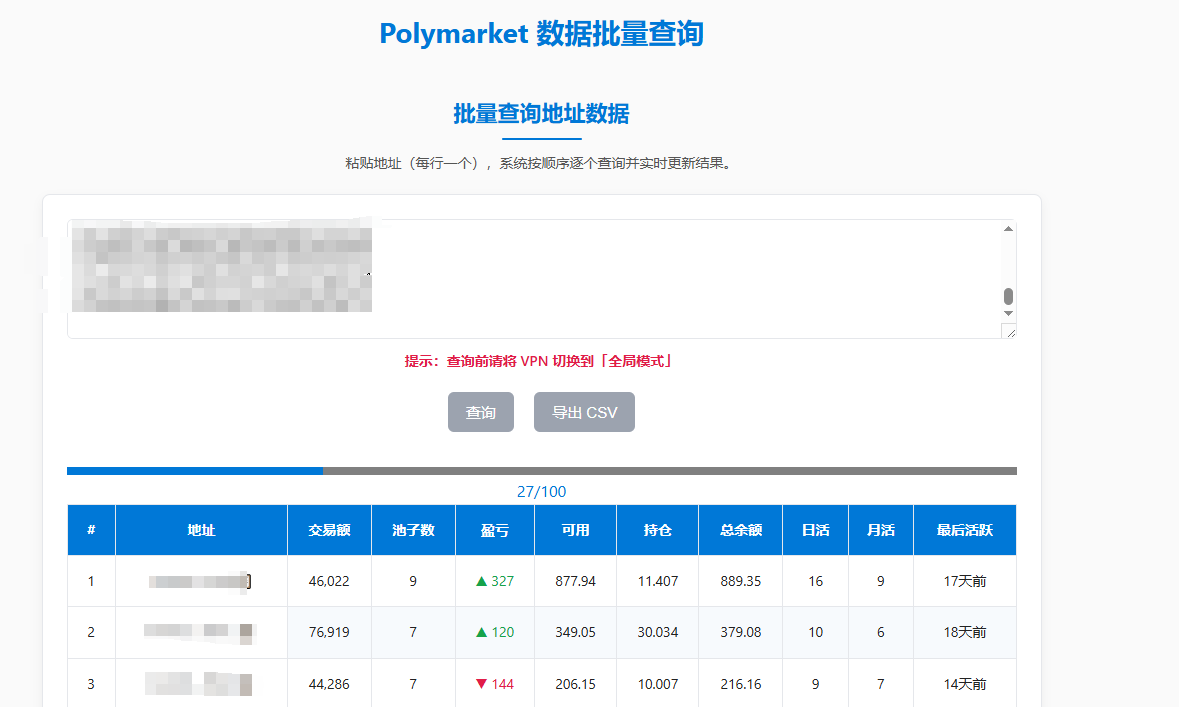
Task: Click the 18天前 last active cell
Action: (965, 633)
